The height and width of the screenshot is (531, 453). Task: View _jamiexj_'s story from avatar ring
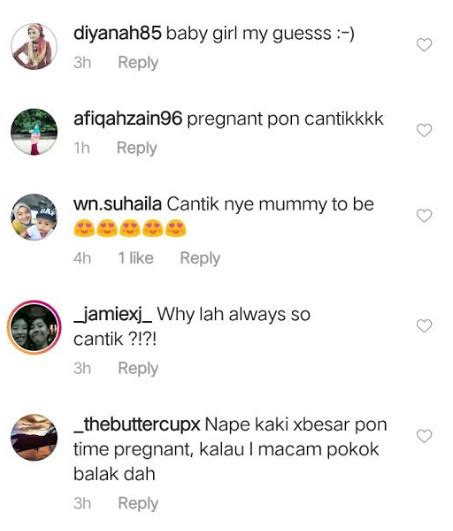[x=34, y=327]
